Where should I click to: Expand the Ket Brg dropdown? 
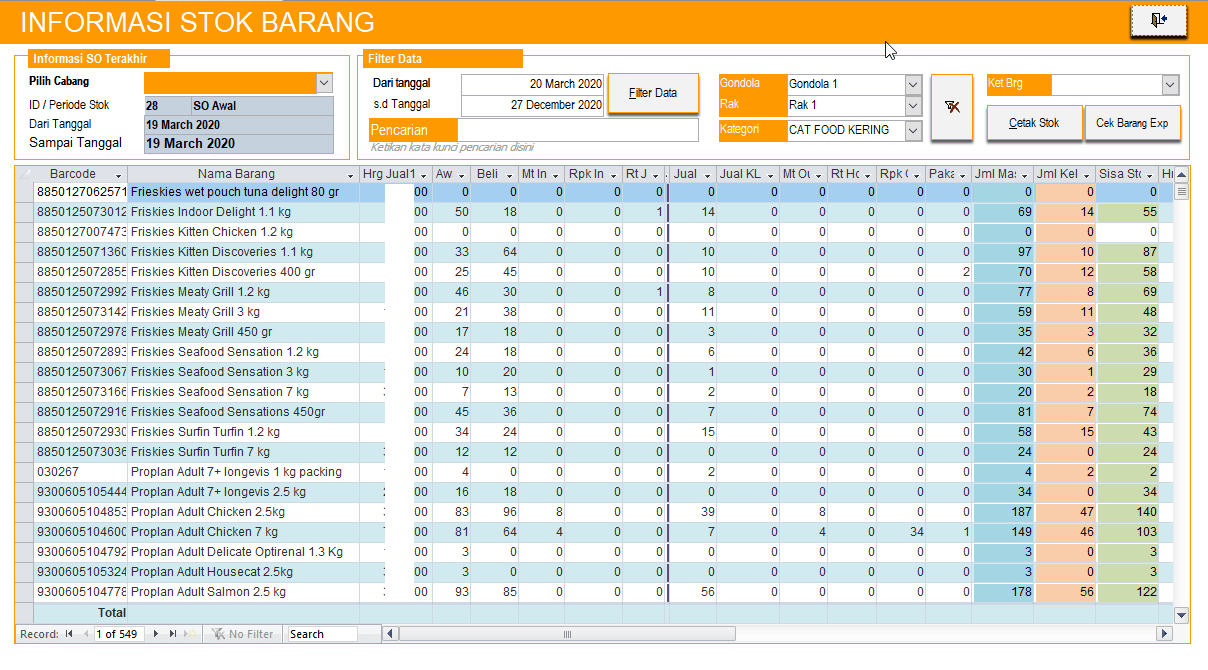point(1170,85)
